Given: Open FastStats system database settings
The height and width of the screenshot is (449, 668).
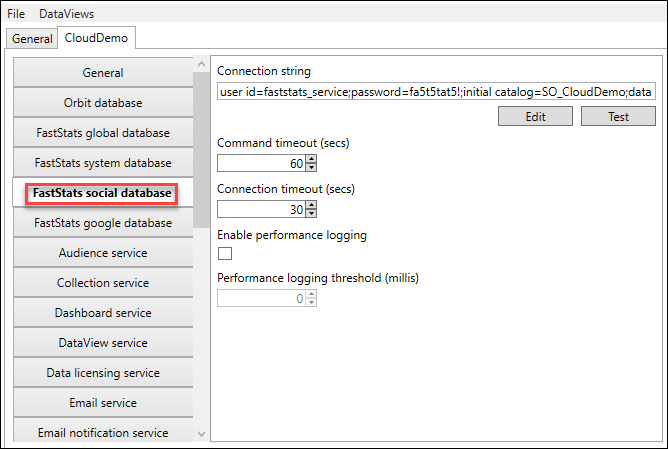Looking at the screenshot, I should pyautogui.click(x=103, y=163).
